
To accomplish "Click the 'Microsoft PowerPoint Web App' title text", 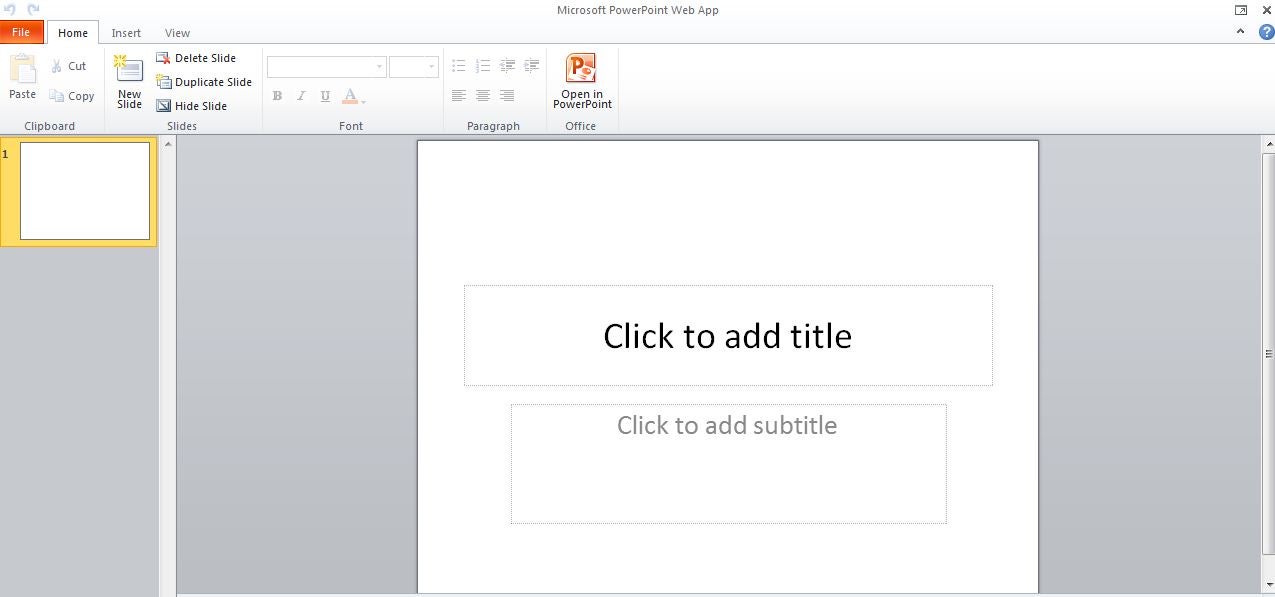I will click(x=638, y=10).
